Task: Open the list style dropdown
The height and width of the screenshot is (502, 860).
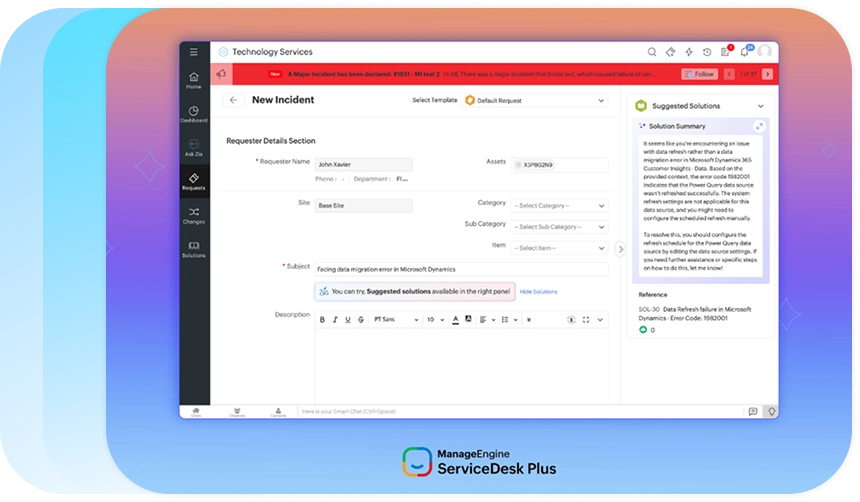Action: point(510,320)
